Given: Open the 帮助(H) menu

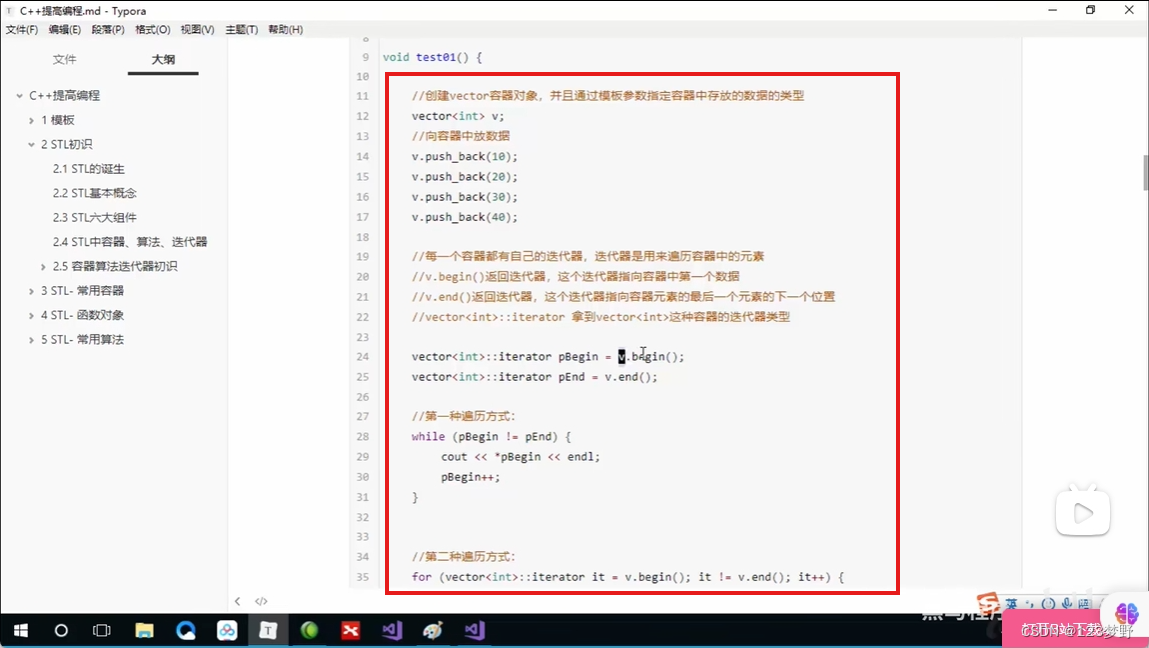Looking at the screenshot, I should tap(285, 29).
